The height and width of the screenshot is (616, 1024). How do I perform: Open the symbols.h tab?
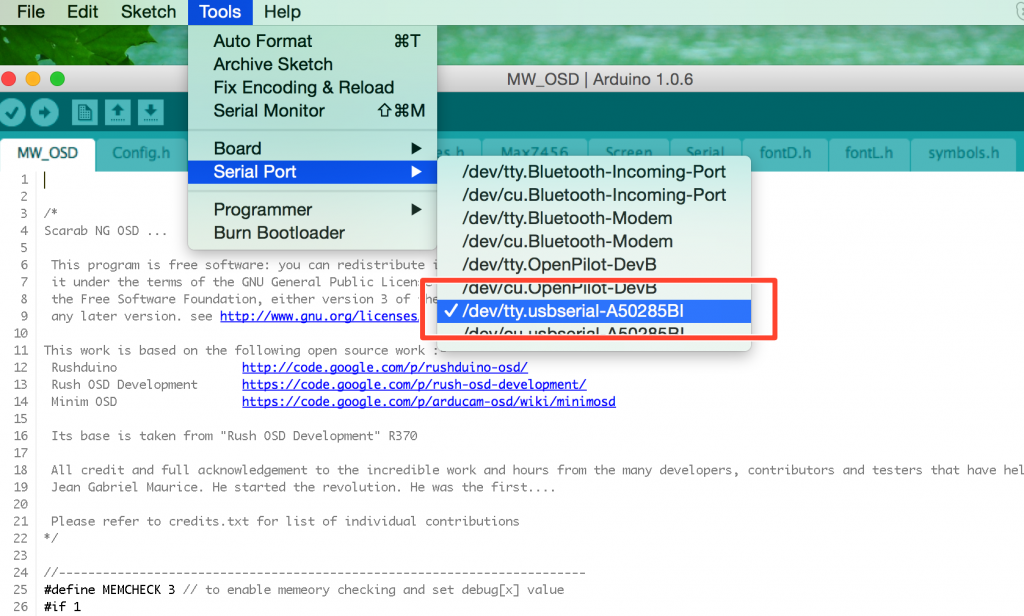[x=962, y=154]
